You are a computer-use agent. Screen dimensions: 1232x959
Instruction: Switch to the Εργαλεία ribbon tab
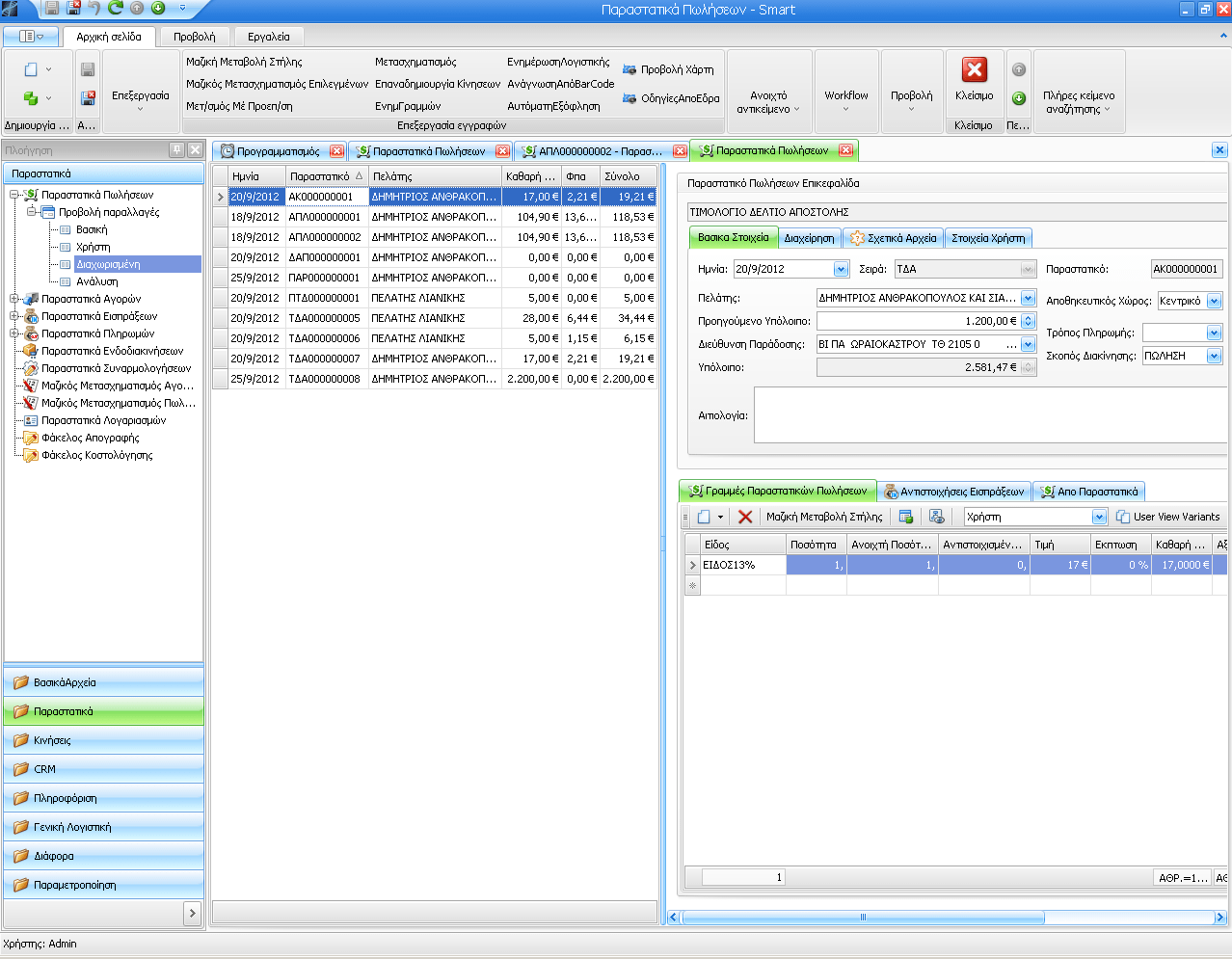click(268, 37)
